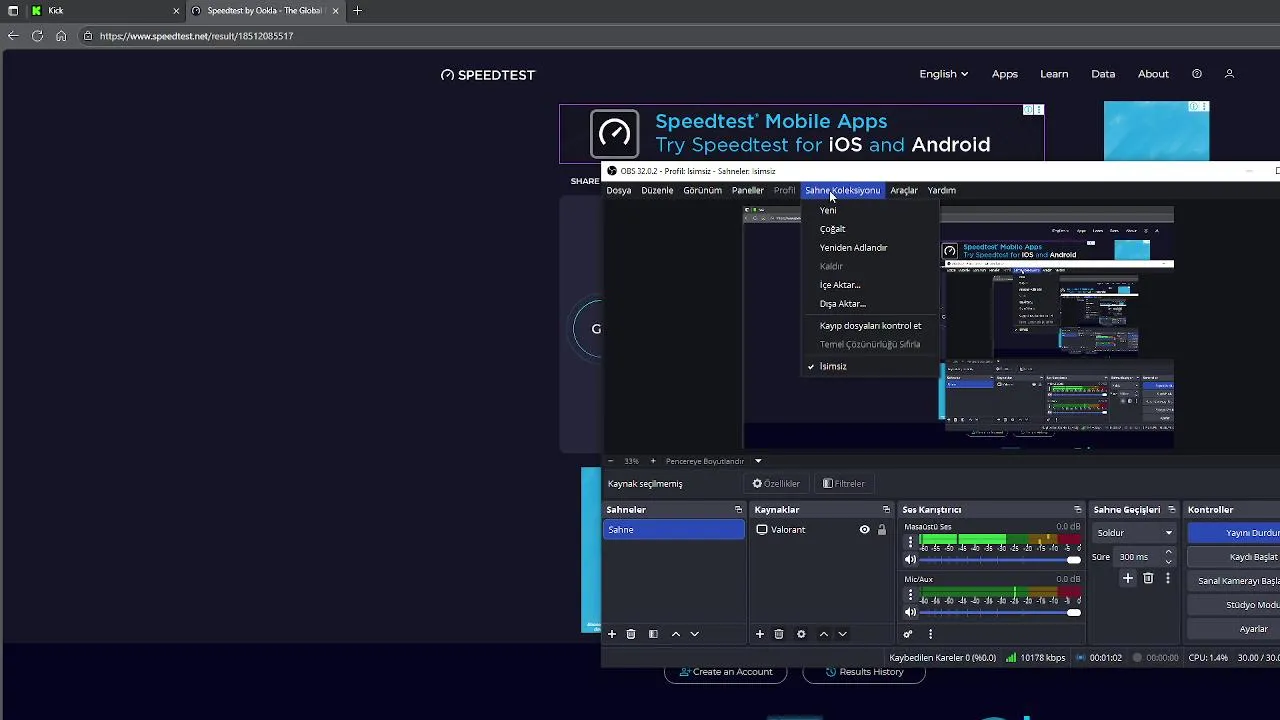Image resolution: width=1280 pixels, height=720 pixels.
Task: Mute Mic/Aux speaker icon
Action: (910, 612)
